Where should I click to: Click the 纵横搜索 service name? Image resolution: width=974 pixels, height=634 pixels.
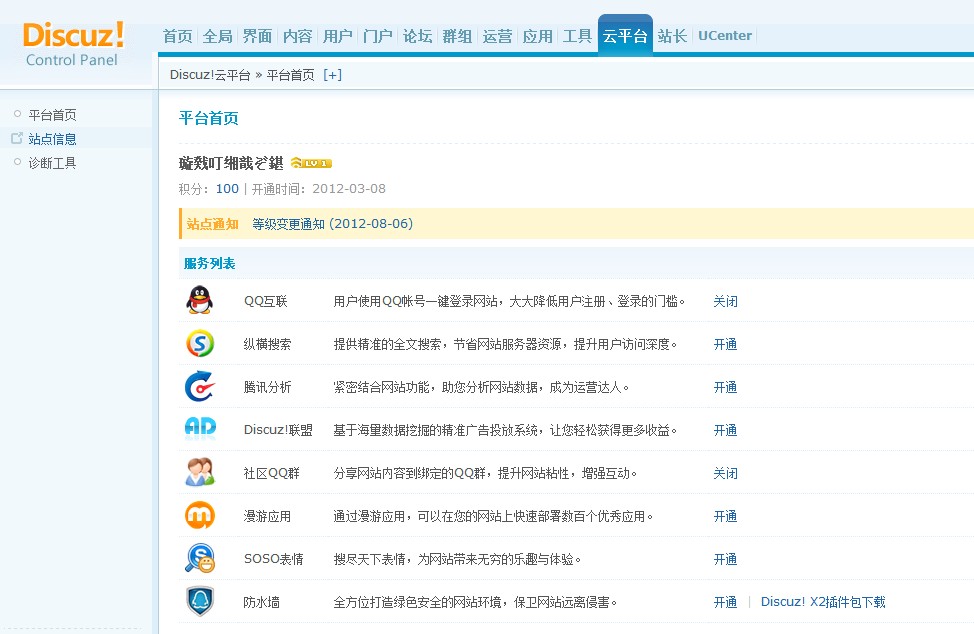267,344
